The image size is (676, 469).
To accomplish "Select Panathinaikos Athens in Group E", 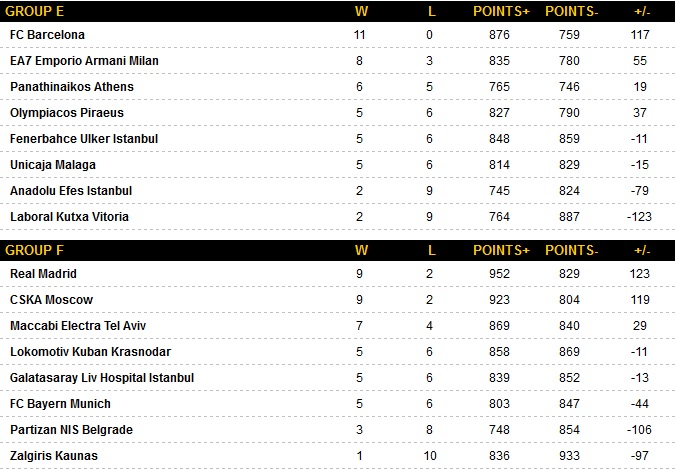I will click(x=71, y=87).
